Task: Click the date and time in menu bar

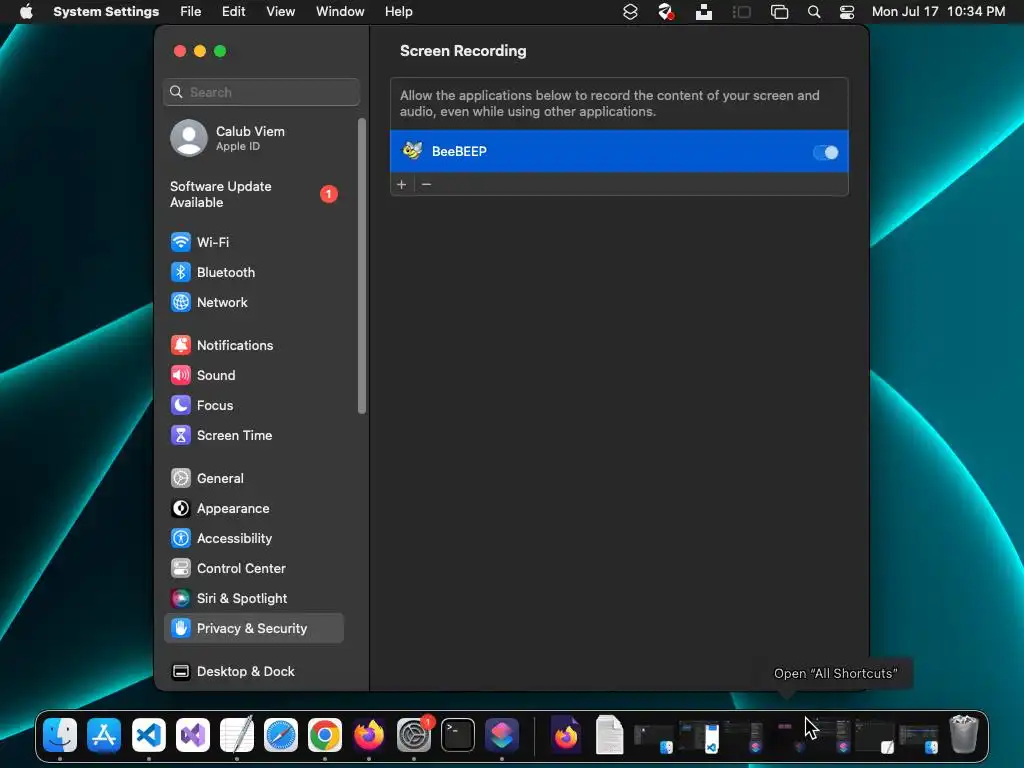Action: pos(938,12)
